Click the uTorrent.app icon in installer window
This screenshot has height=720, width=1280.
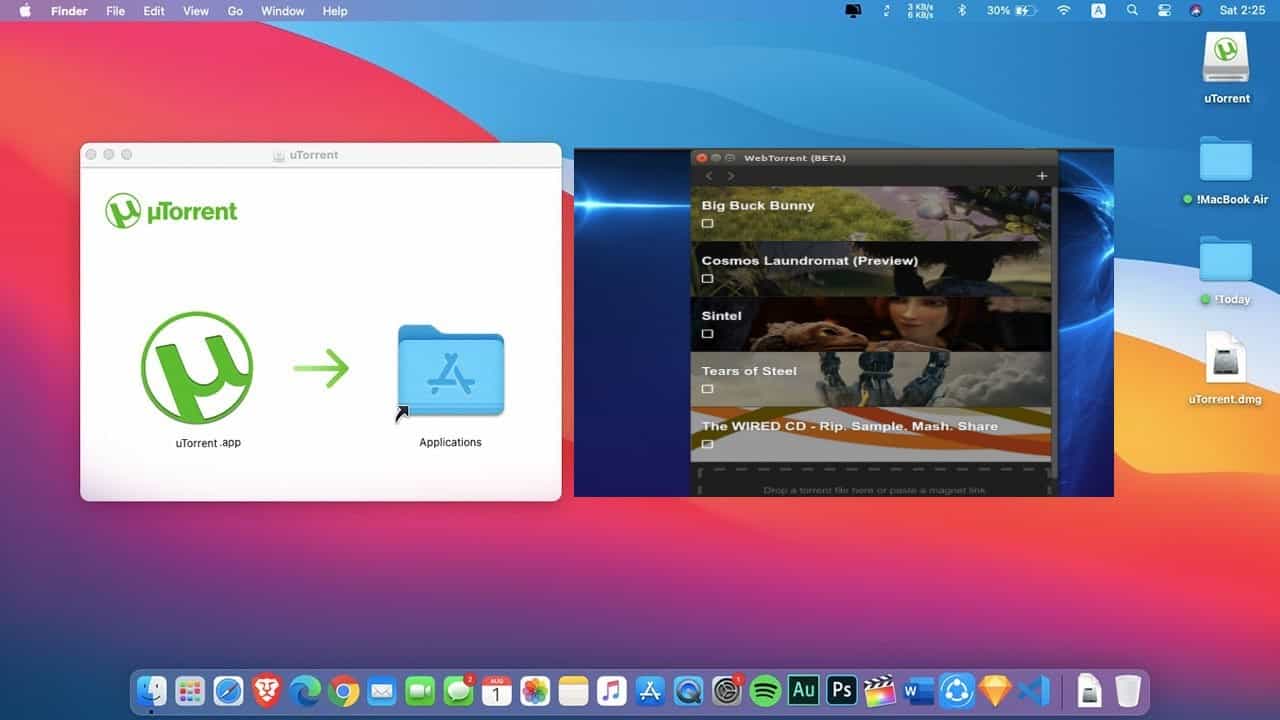coord(197,367)
